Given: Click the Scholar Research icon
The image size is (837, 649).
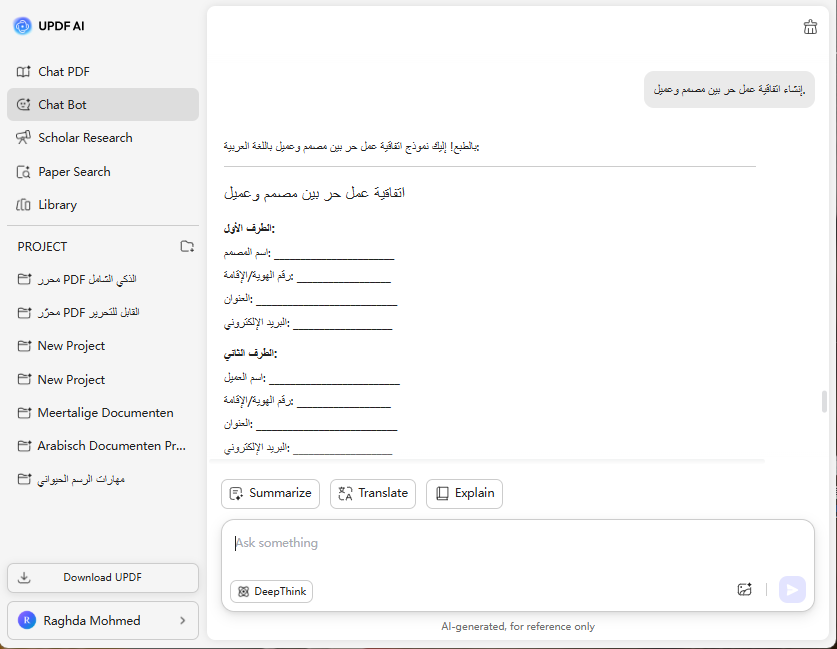Looking at the screenshot, I should [x=23, y=138].
